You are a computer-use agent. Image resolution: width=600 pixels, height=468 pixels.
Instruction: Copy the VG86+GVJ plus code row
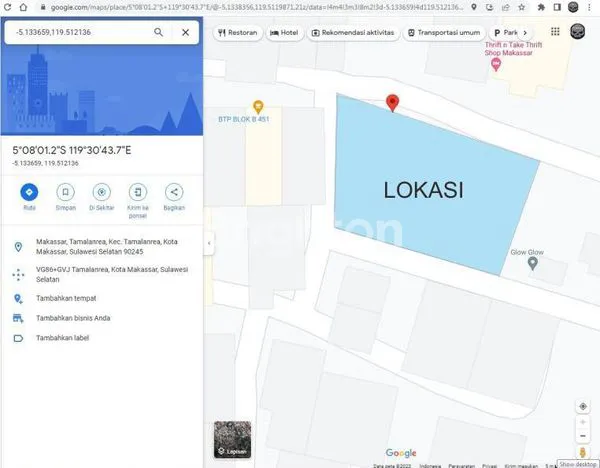(102, 274)
